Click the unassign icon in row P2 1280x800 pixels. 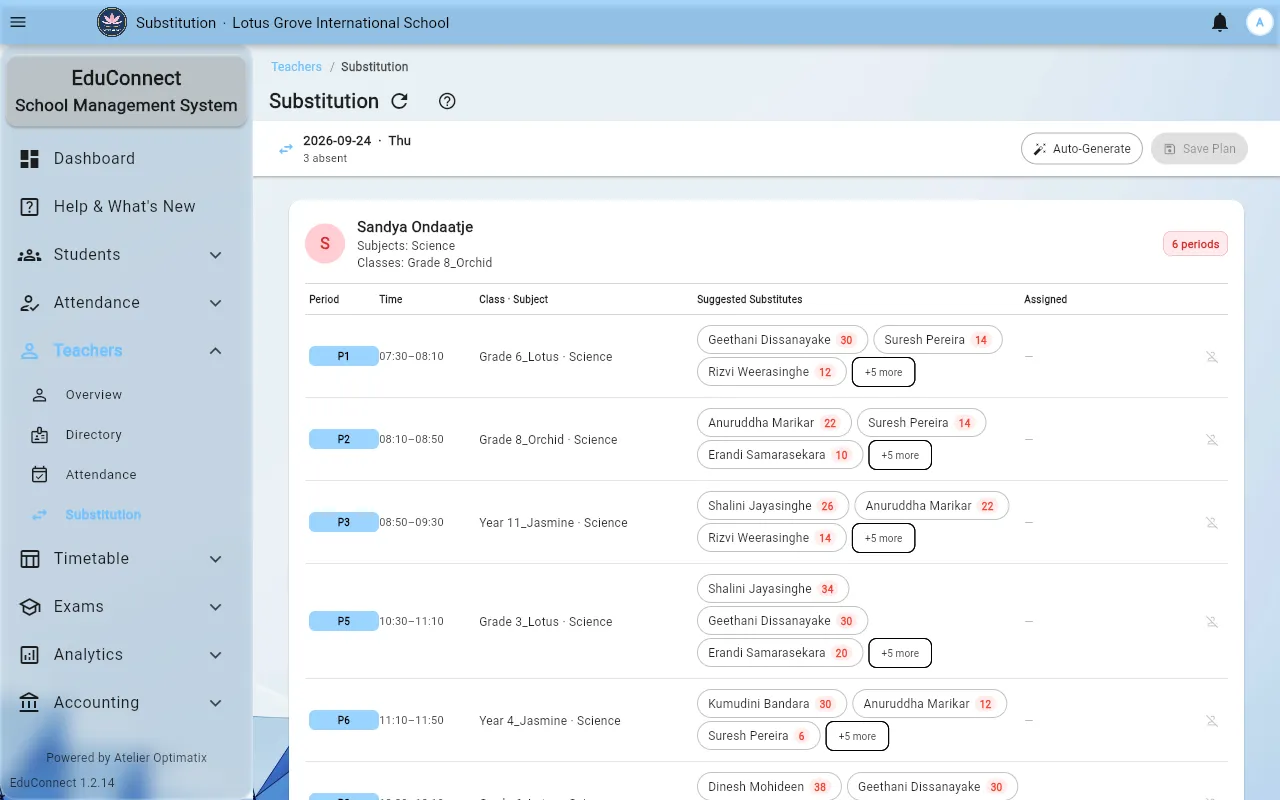click(1212, 439)
